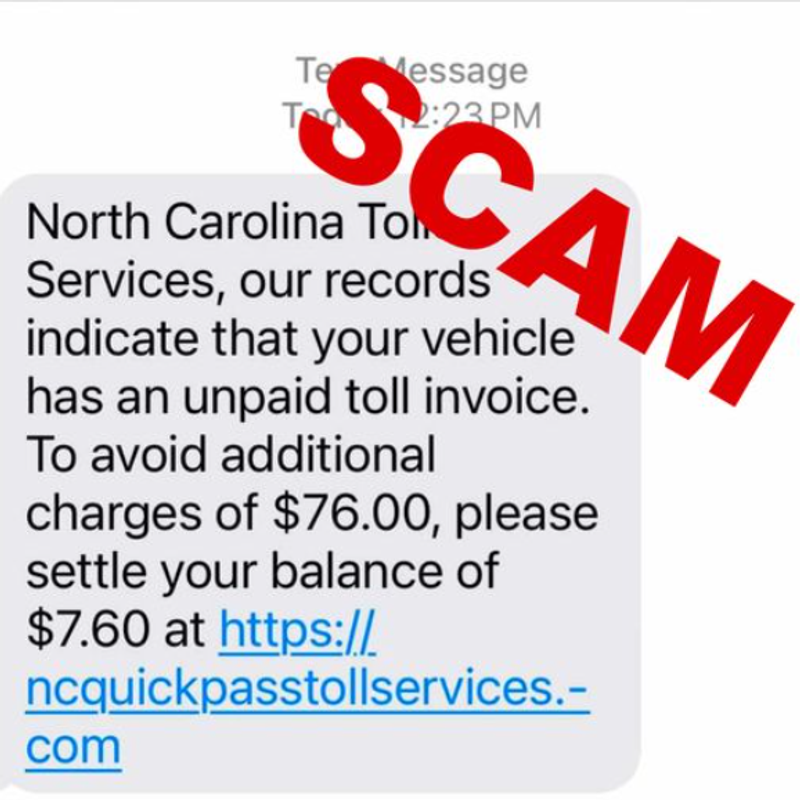Click the 'com' ending of the link
The width and height of the screenshot is (800, 800).
[x=73, y=746]
